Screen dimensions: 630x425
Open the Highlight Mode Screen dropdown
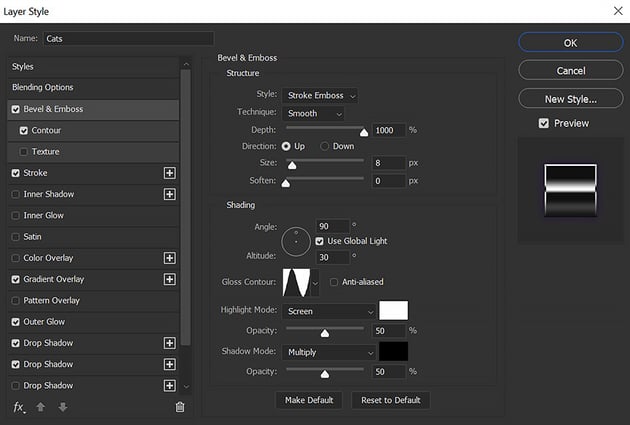click(329, 311)
